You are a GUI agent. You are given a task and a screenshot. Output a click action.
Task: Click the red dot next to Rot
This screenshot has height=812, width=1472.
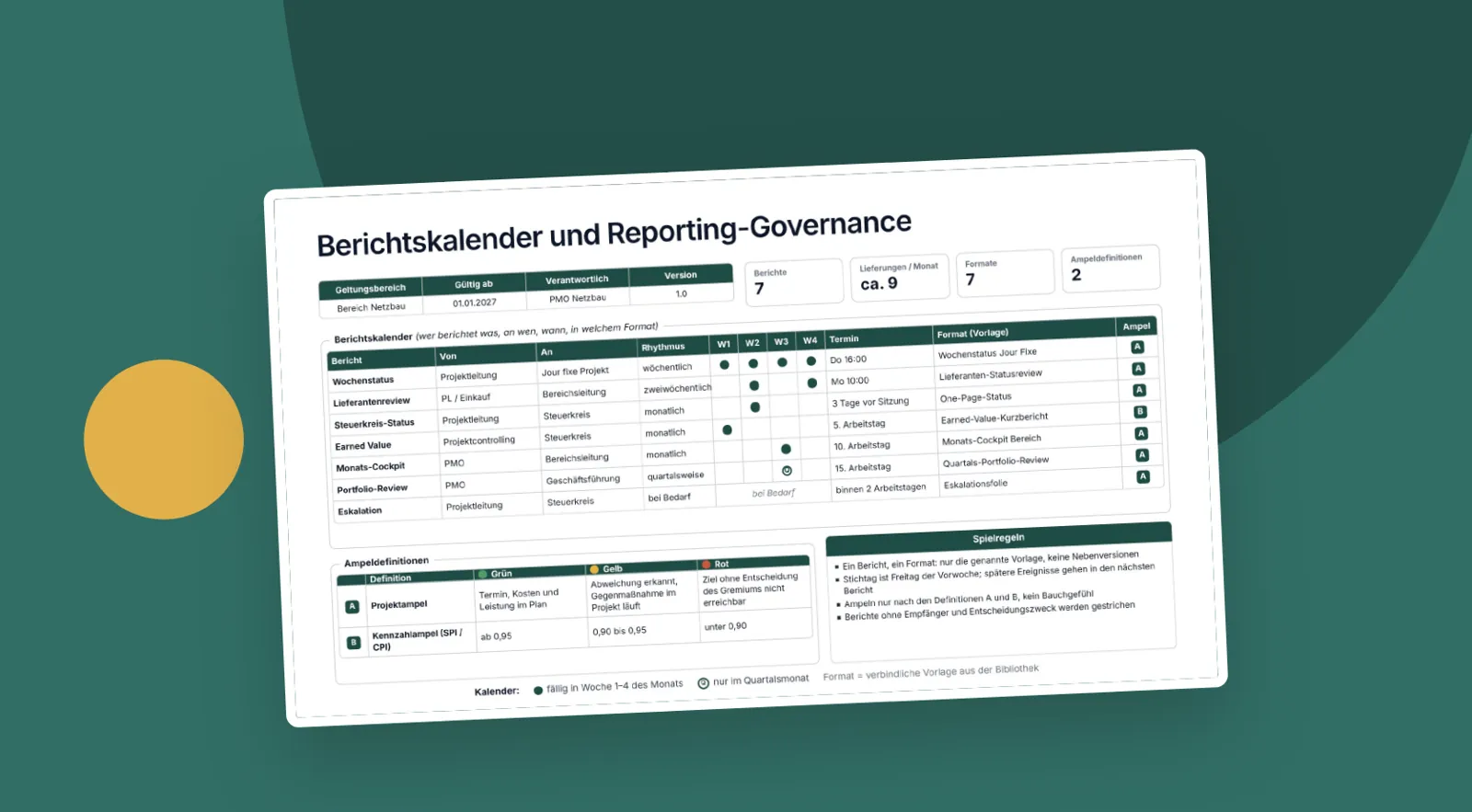coord(707,565)
